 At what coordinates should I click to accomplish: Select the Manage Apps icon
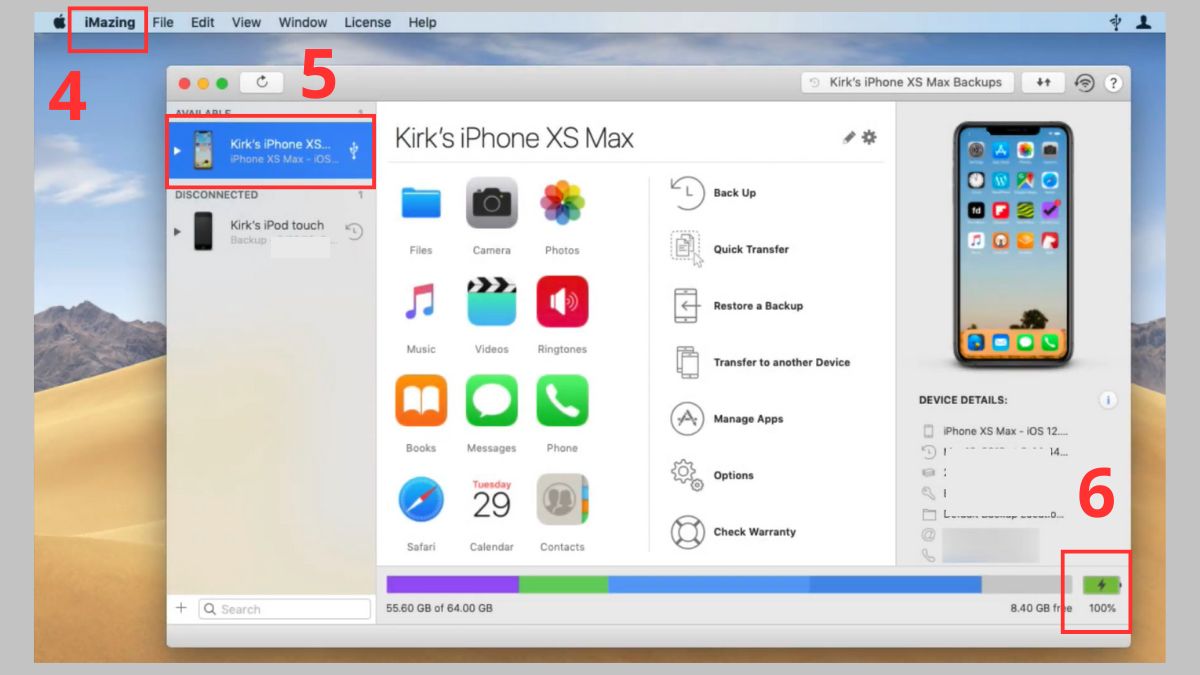pos(685,419)
